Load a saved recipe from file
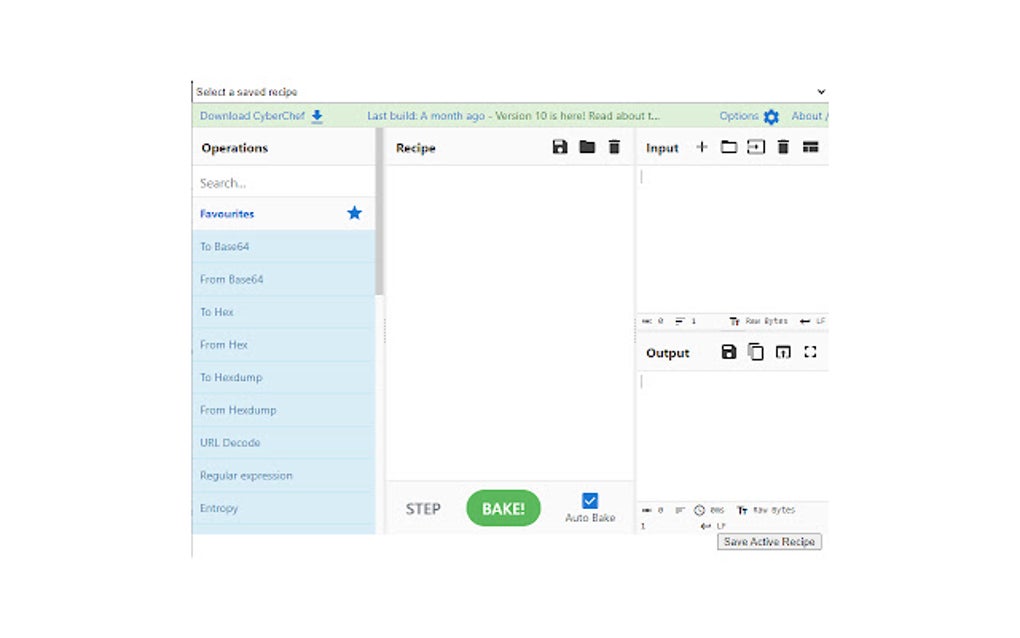The image size is (1020, 638). pos(586,147)
